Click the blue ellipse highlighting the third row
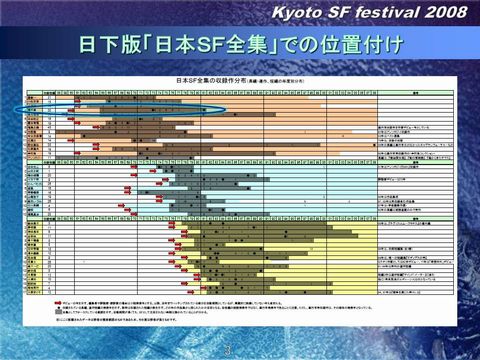This screenshot has width=480, height=360. pos(120,109)
